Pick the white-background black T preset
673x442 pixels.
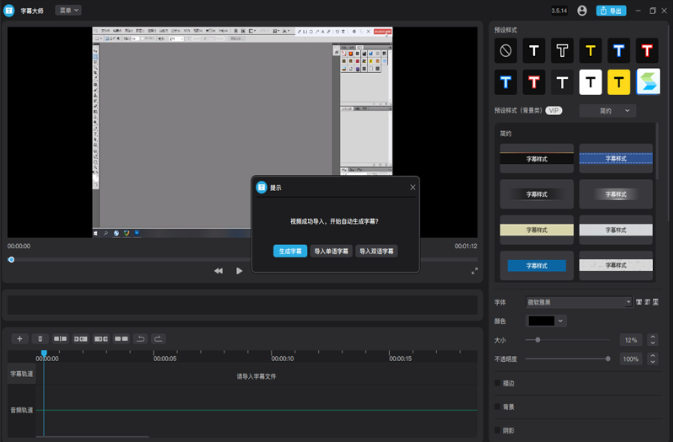[591, 82]
